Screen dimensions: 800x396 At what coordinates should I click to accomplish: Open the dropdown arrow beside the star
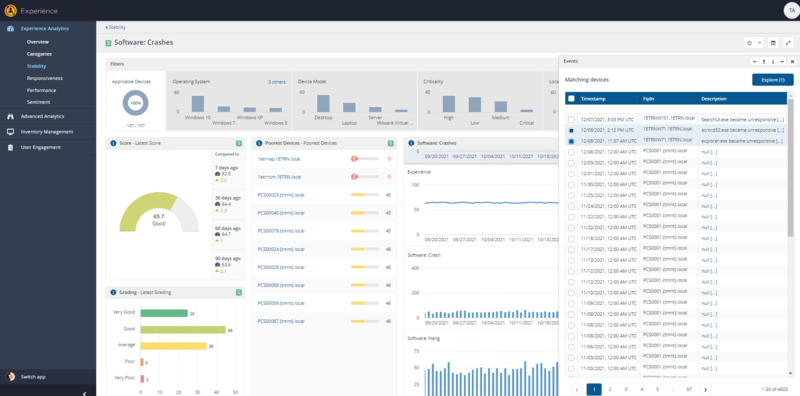(x=759, y=43)
